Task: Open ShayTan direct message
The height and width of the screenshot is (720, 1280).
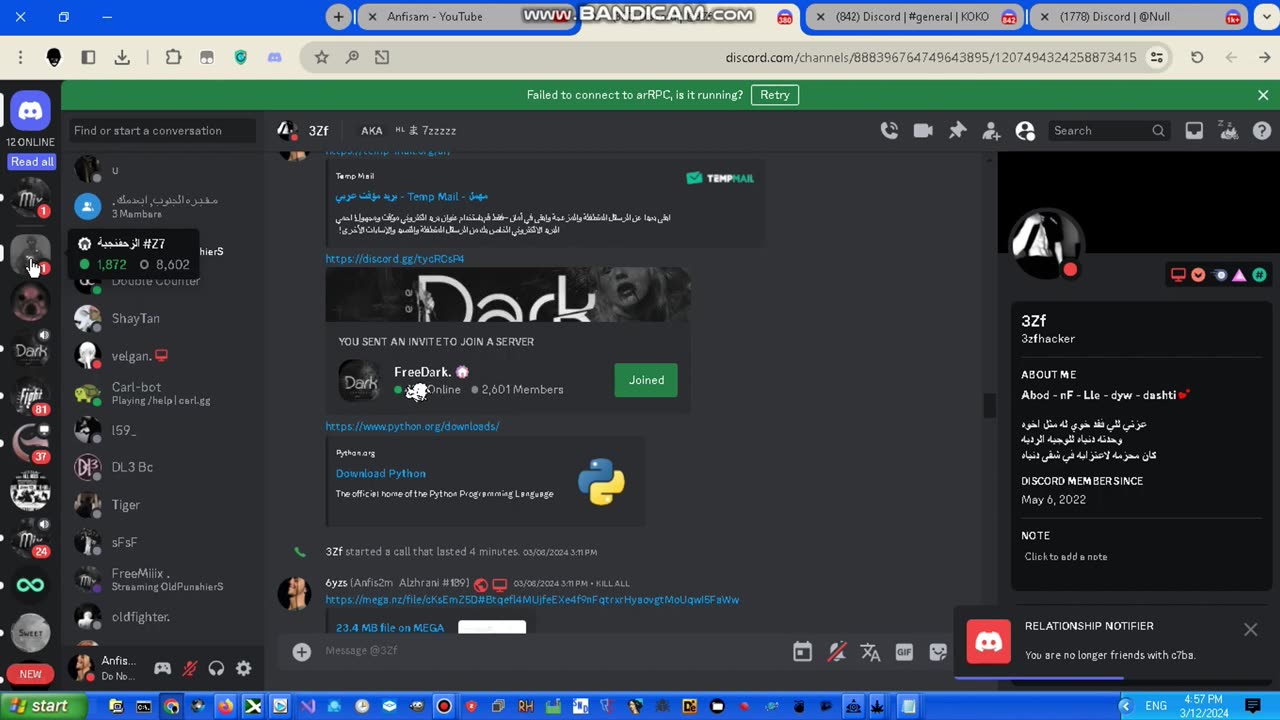Action: [160, 318]
